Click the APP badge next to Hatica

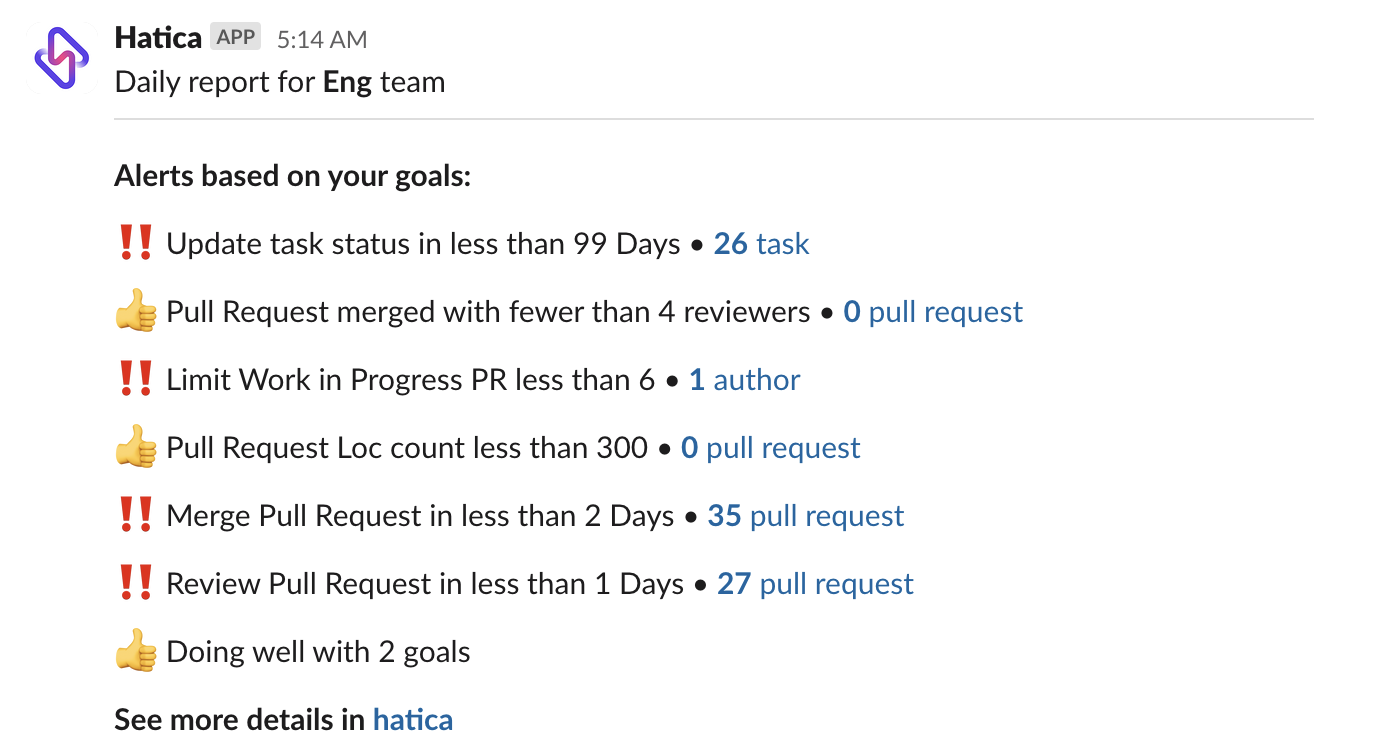pyautogui.click(x=236, y=38)
